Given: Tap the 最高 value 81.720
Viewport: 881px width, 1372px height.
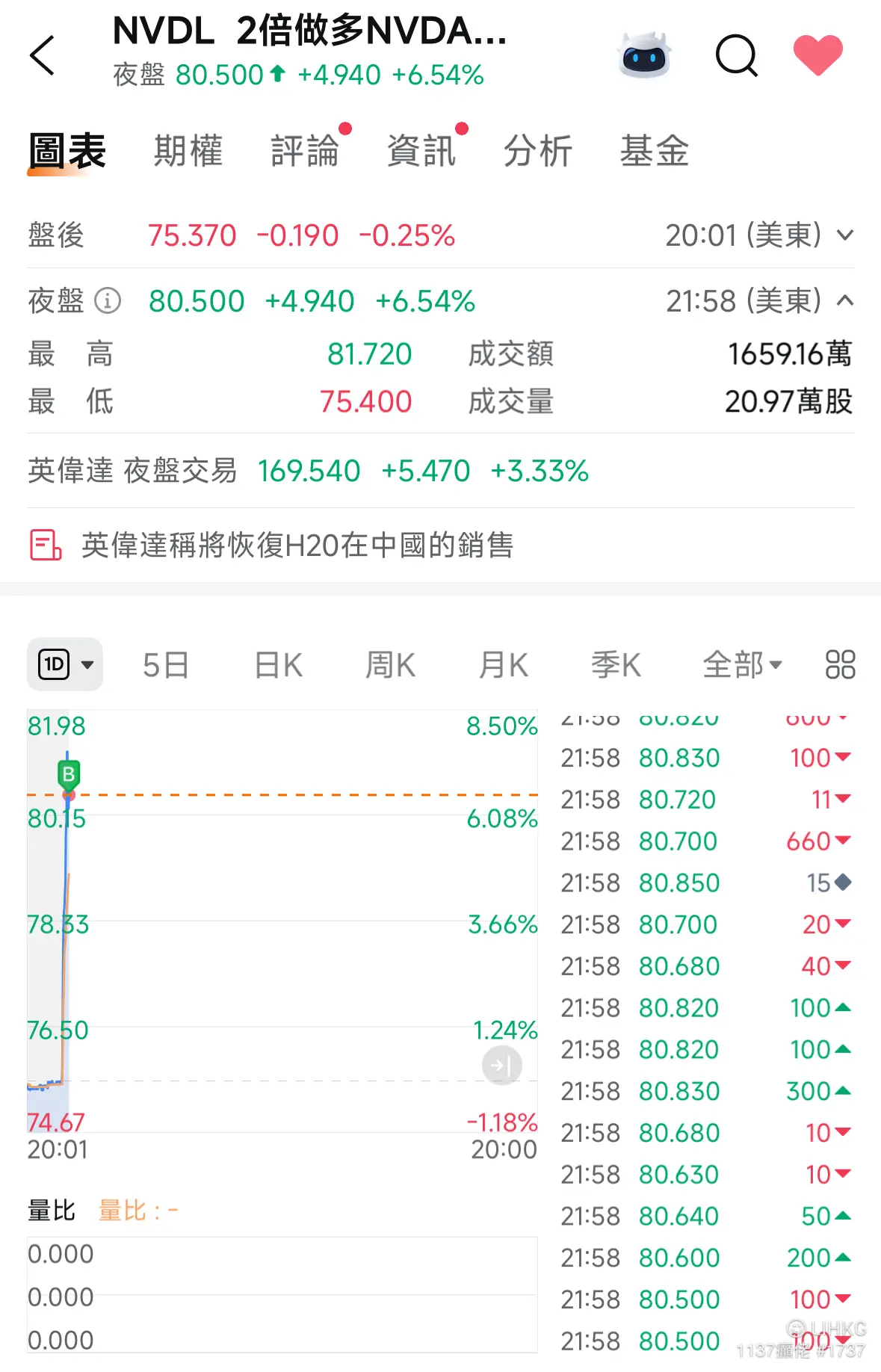Looking at the screenshot, I should click(x=370, y=354).
